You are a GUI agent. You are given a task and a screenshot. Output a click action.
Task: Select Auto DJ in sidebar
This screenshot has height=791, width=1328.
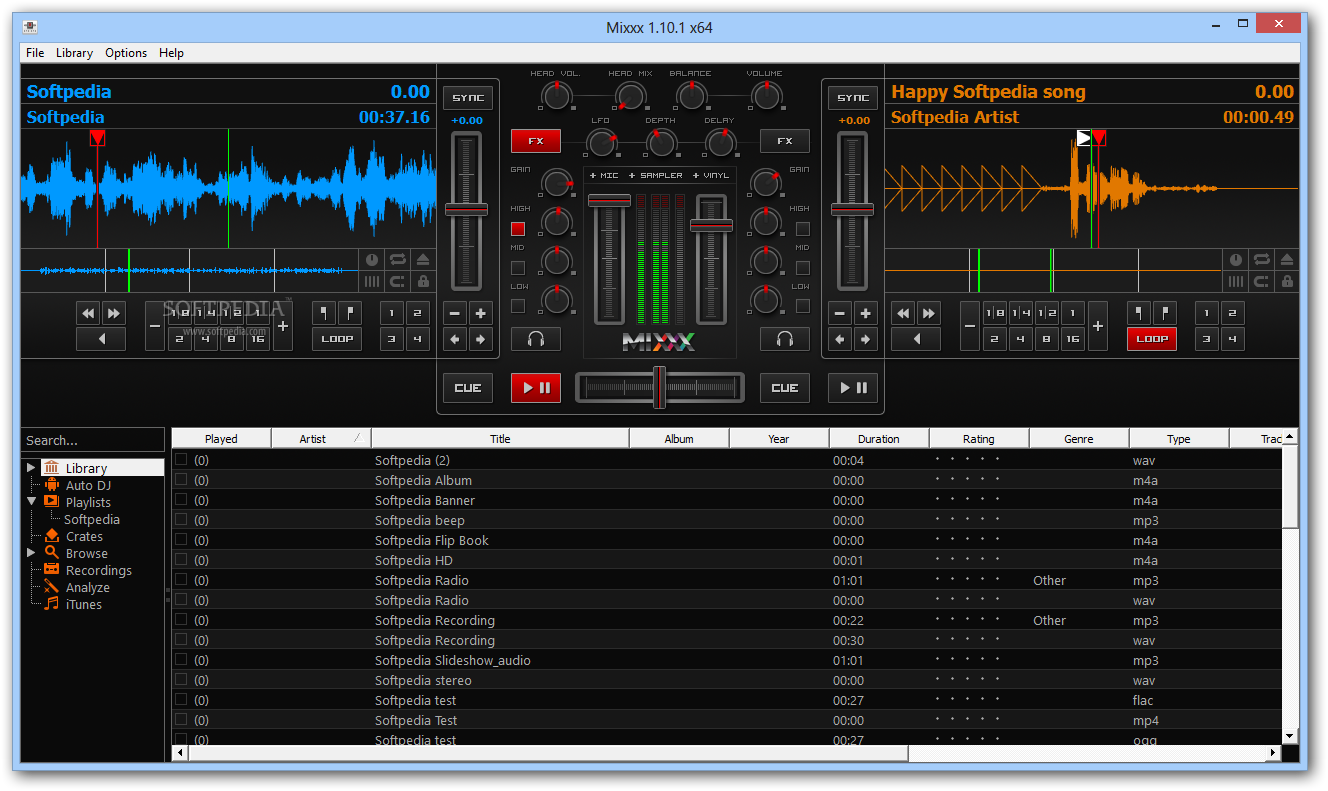tap(88, 485)
